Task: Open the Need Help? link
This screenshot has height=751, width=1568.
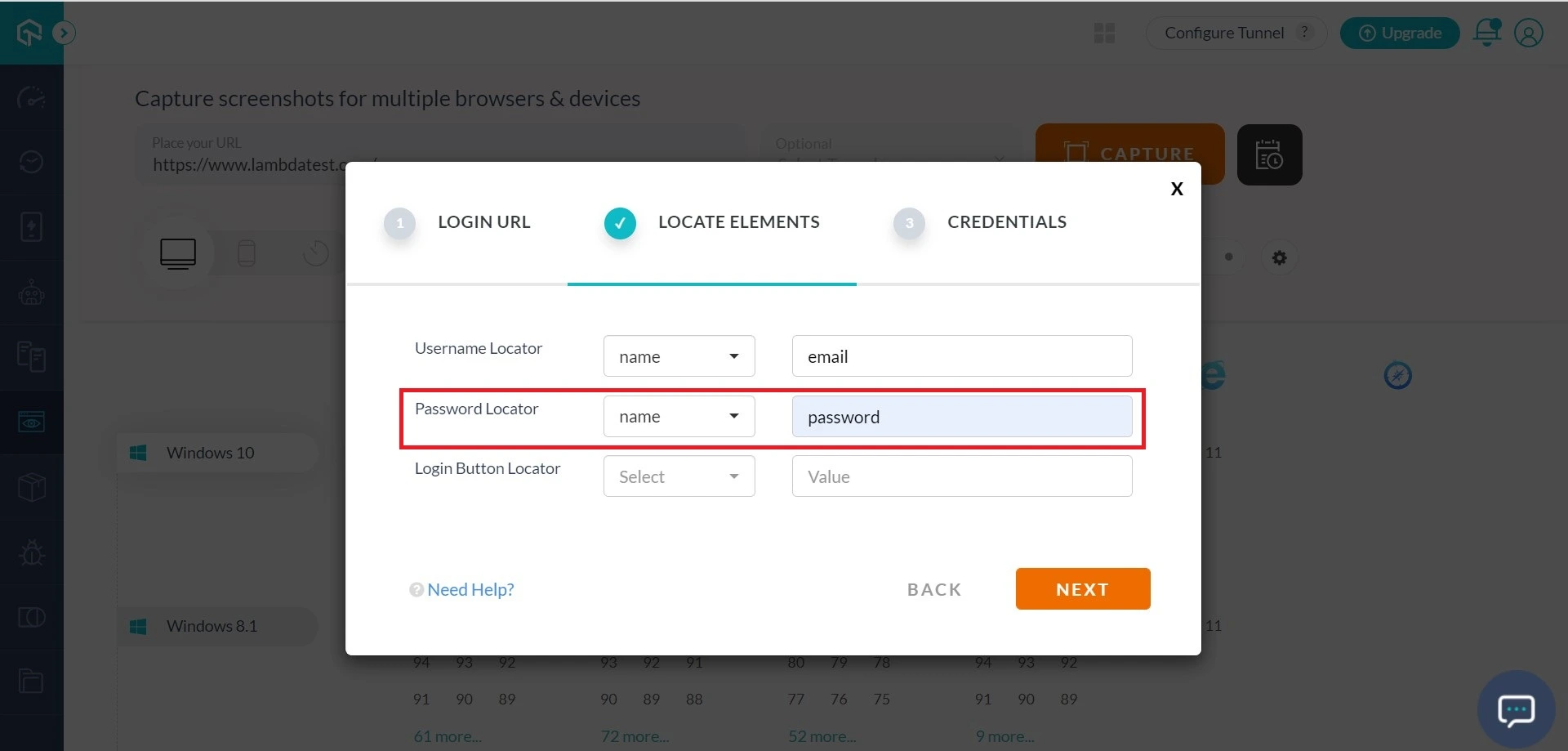Action: (x=470, y=590)
